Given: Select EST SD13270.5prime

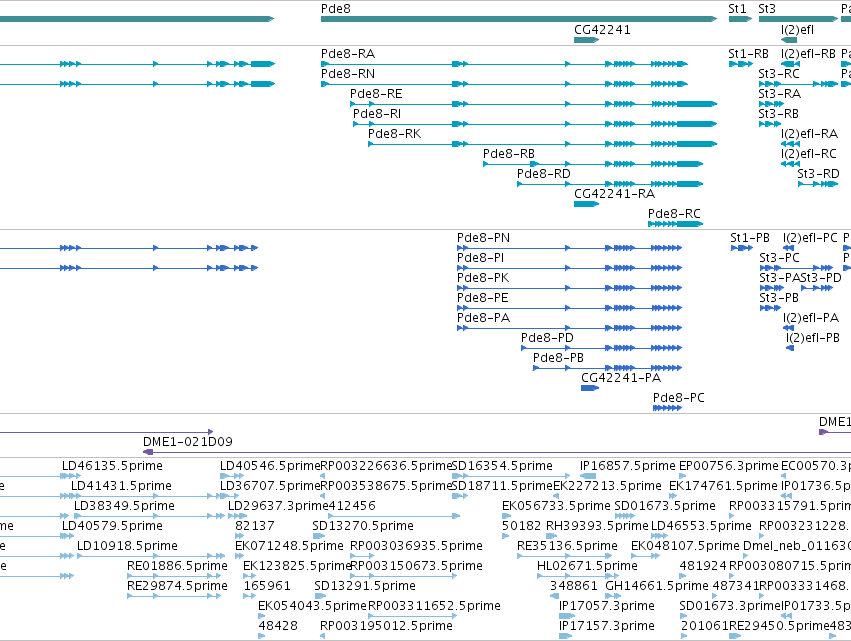Looking at the screenshot, I should (x=363, y=526).
